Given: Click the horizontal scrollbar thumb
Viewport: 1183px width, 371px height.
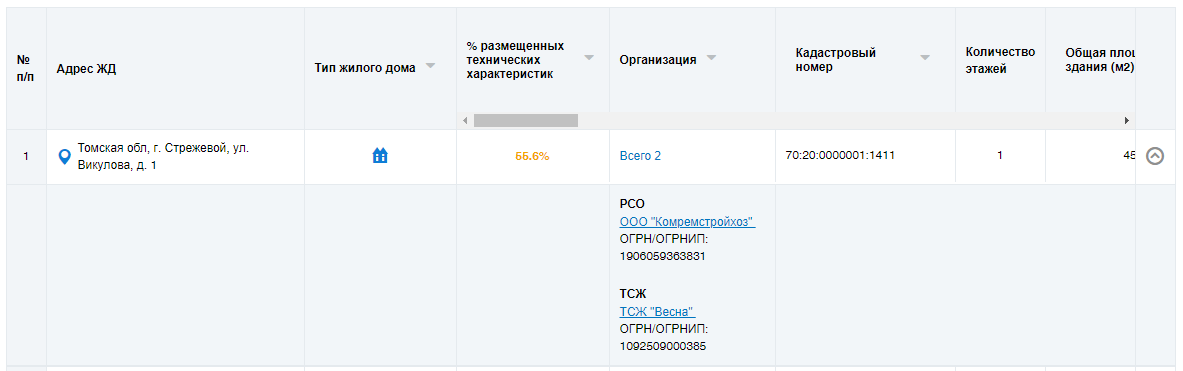Looking at the screenshot, I should (526, 121).
